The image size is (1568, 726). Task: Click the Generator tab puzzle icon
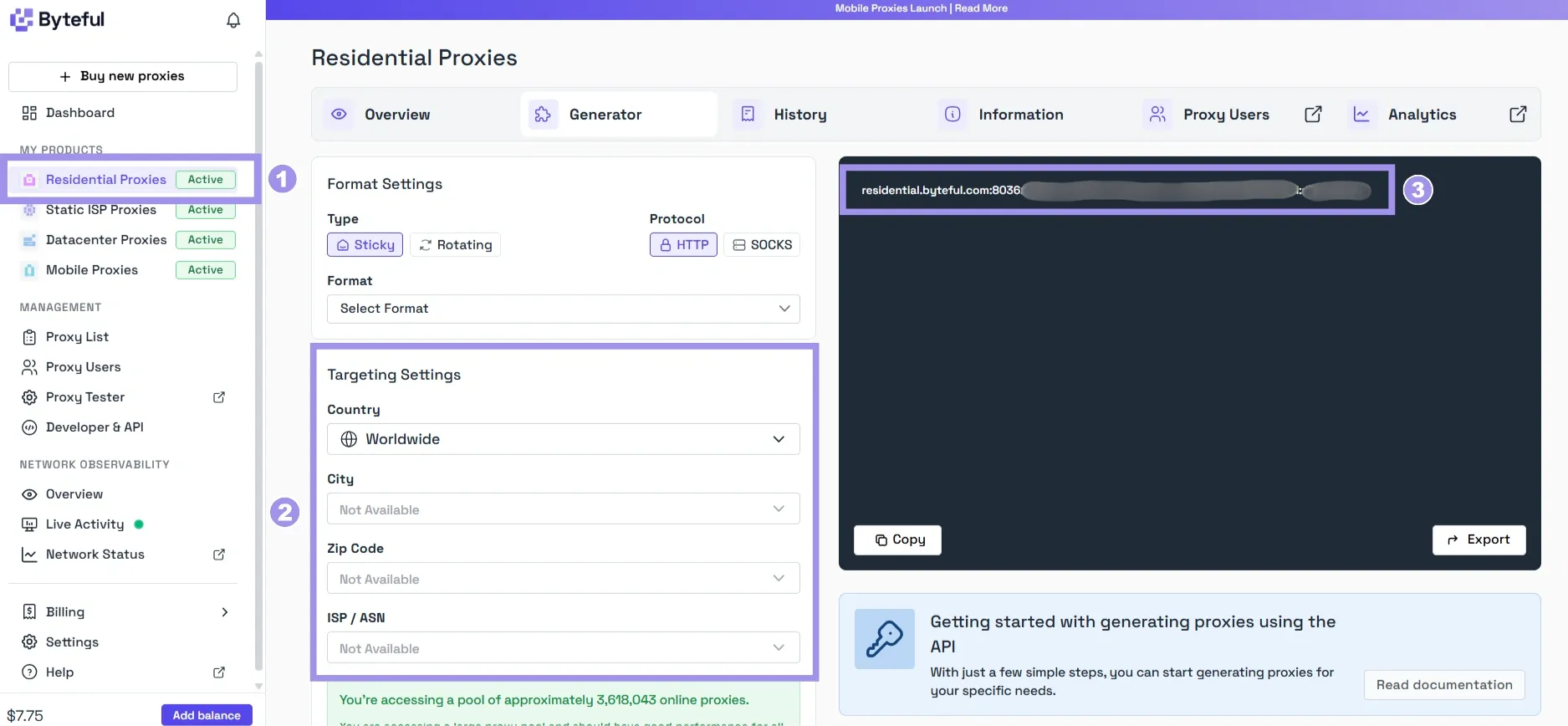coord(543,114)
